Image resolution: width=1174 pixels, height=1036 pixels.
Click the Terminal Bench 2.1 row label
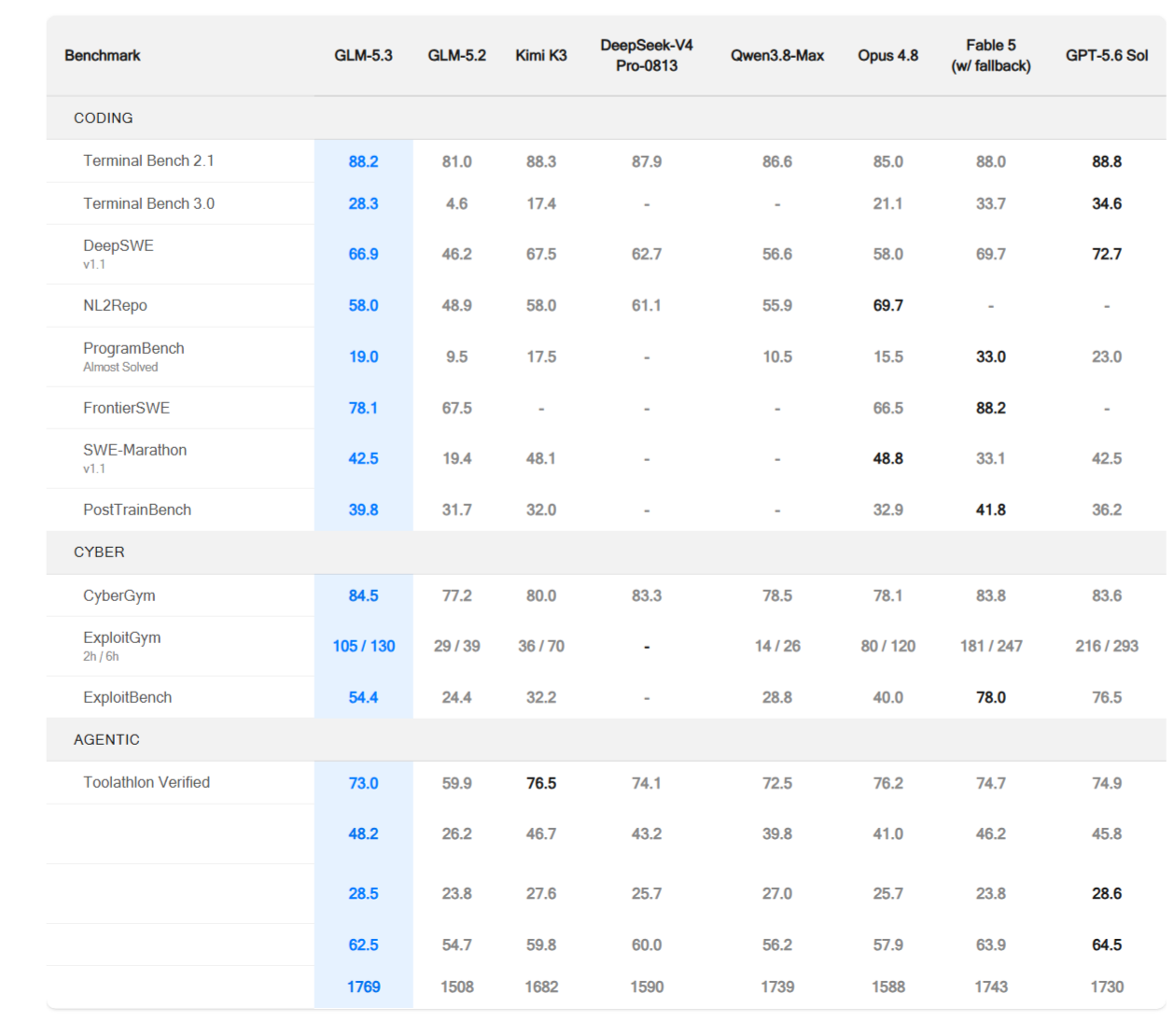148,161
